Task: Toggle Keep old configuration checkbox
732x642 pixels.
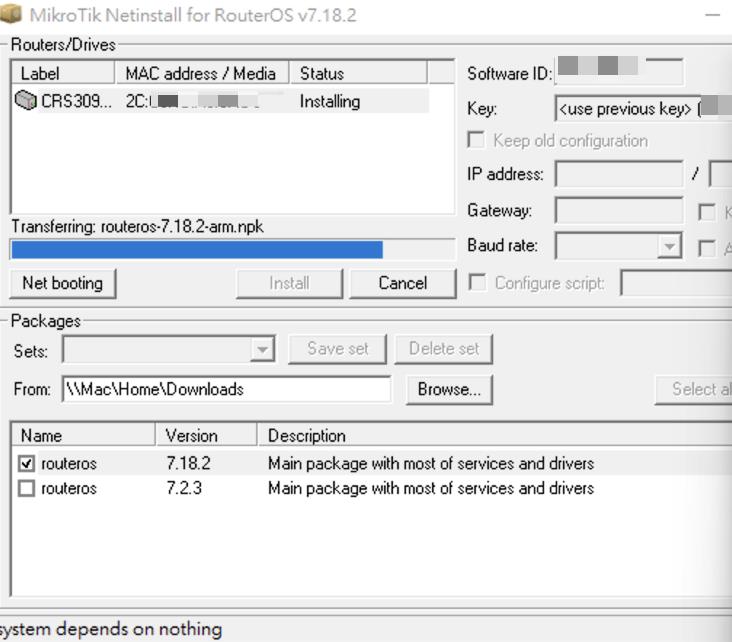Action: point(477,141)
